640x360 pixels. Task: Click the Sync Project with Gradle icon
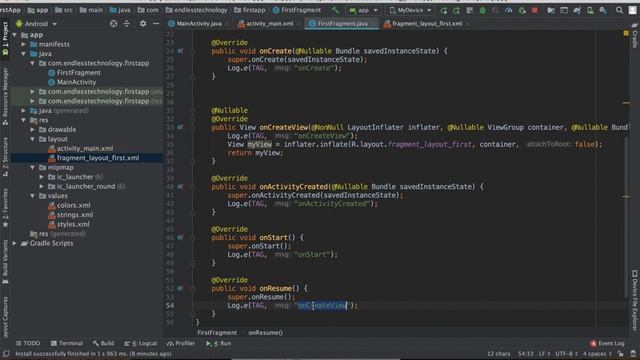(577, 10)
